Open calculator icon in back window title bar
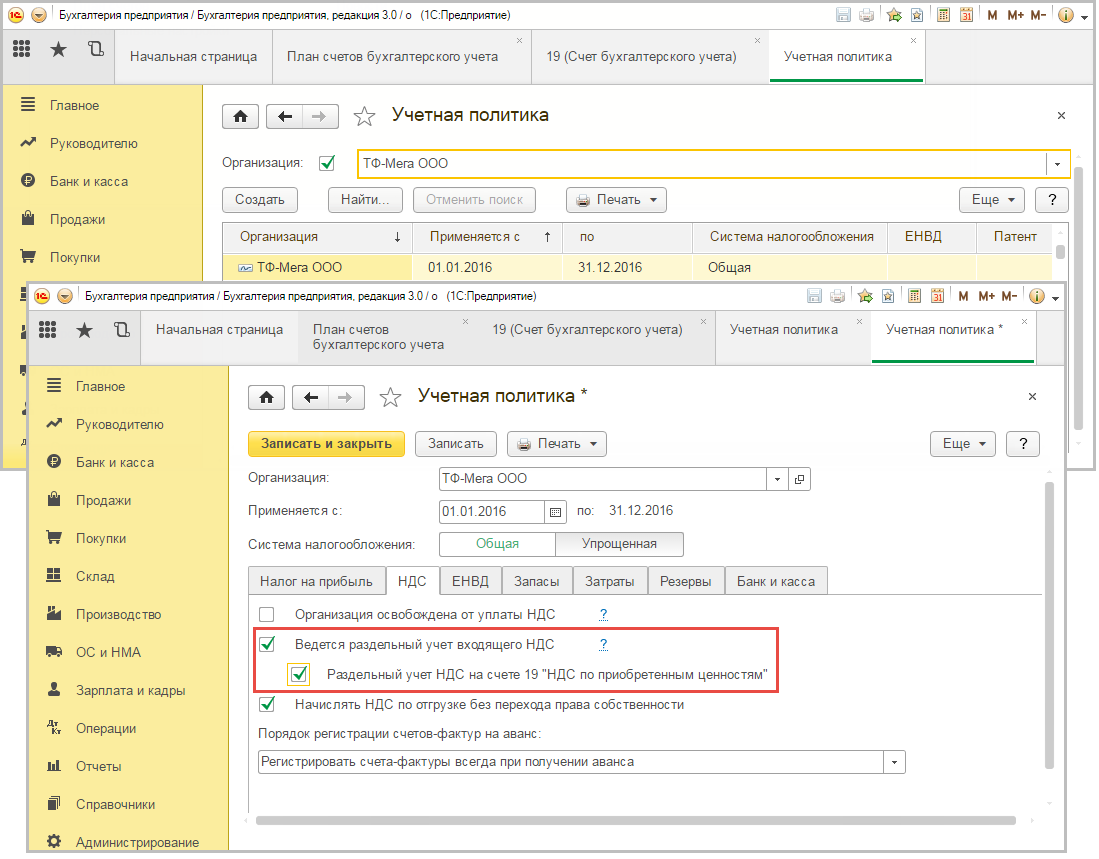Image resolution: width=1099 pixels, height=859 pixels. coord(943,15)
